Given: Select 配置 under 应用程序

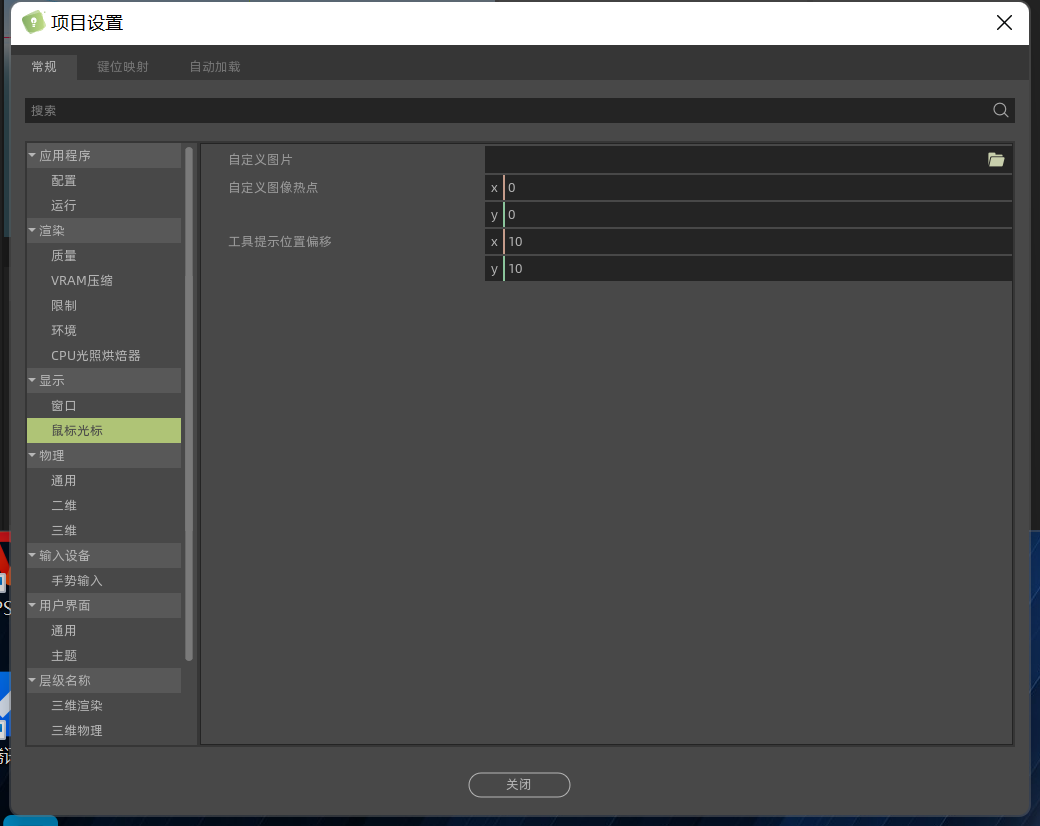Looking at the screenshot, I should (x=103, y=180).
